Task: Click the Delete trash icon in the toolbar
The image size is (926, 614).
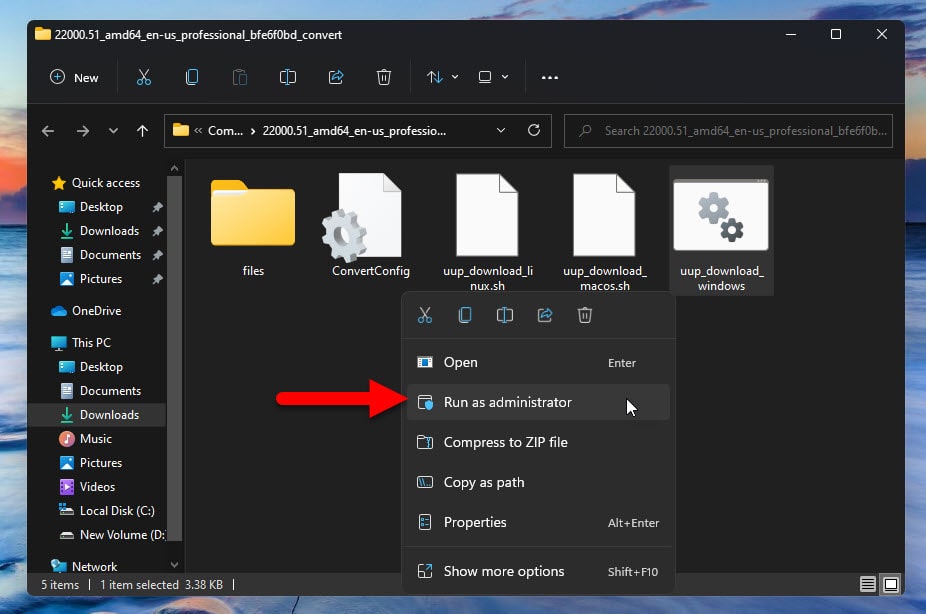Action: pyautogui.click(x=384, y=77)
